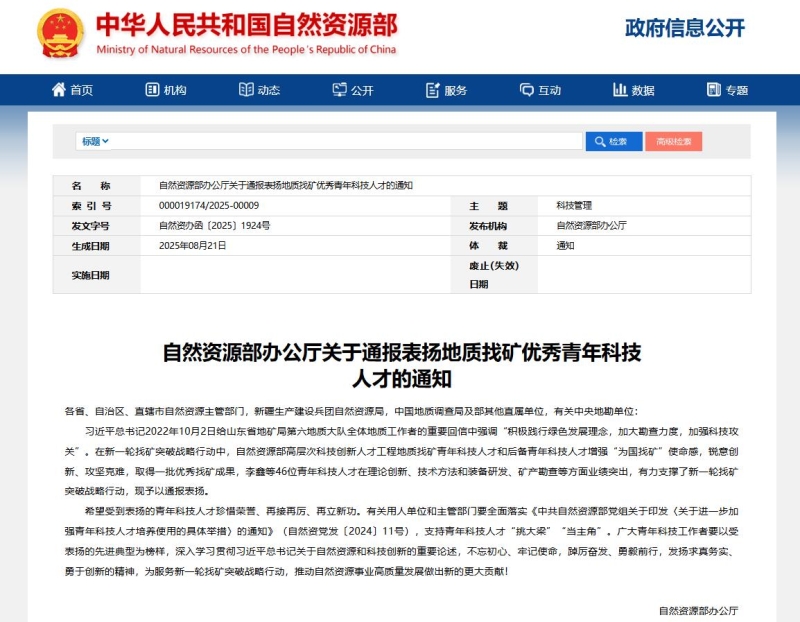Click the national emblem logo
Screen dimensions: 800x622
[x=61, y=33]
